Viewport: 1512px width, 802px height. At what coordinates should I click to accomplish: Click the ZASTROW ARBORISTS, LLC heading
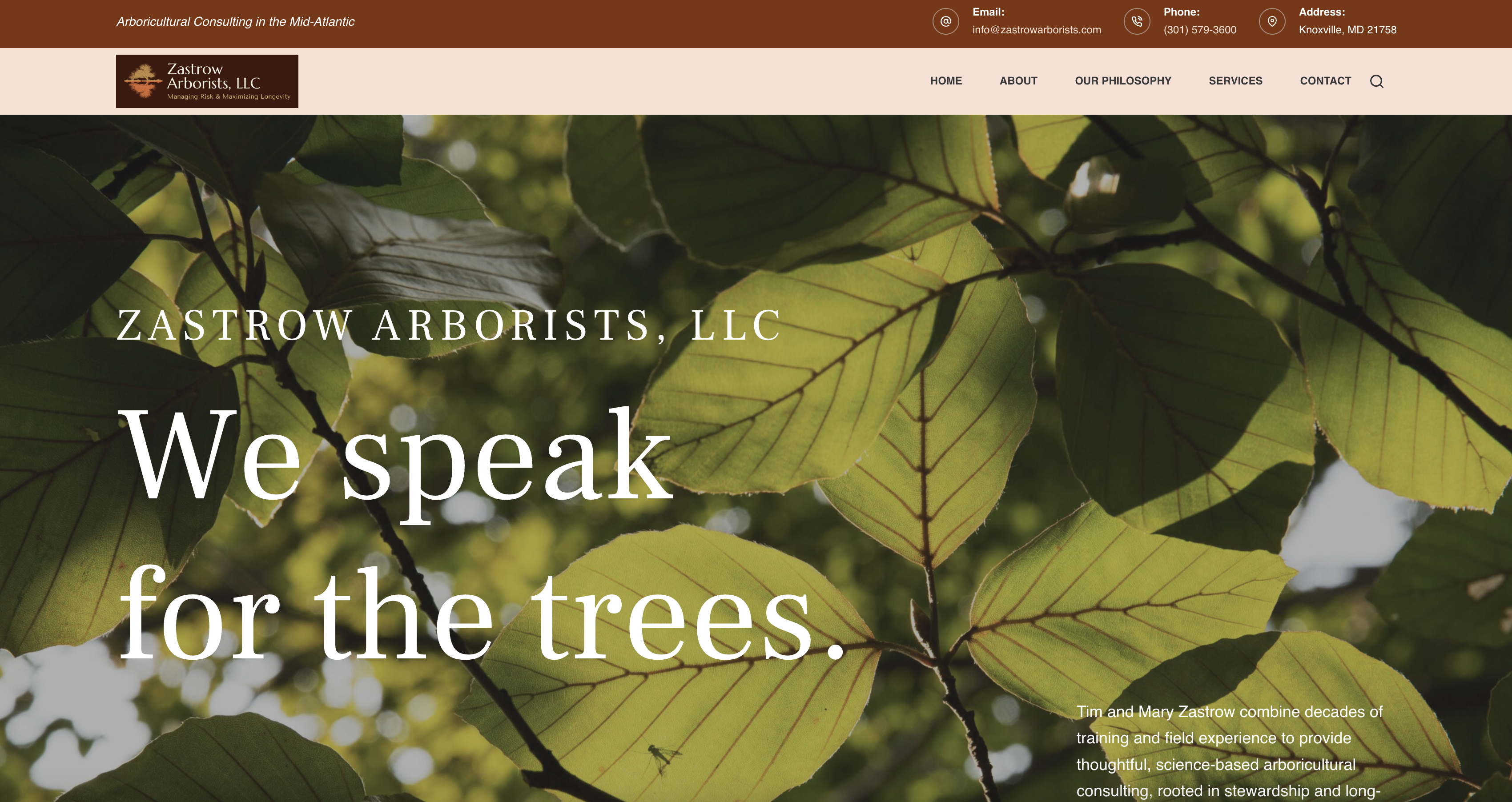(450, 325)
